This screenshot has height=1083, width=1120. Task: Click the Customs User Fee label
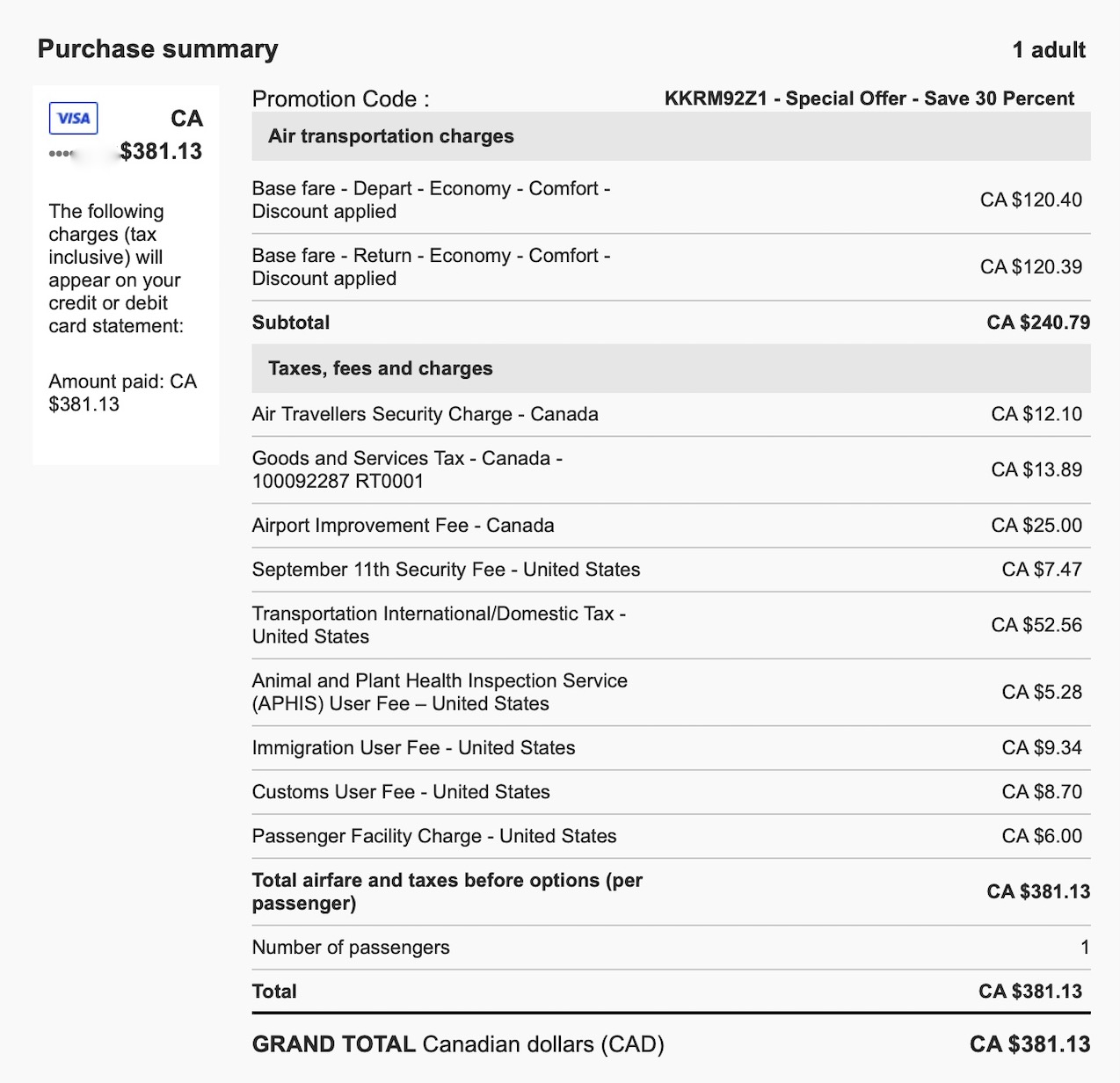tap(401, 792)
